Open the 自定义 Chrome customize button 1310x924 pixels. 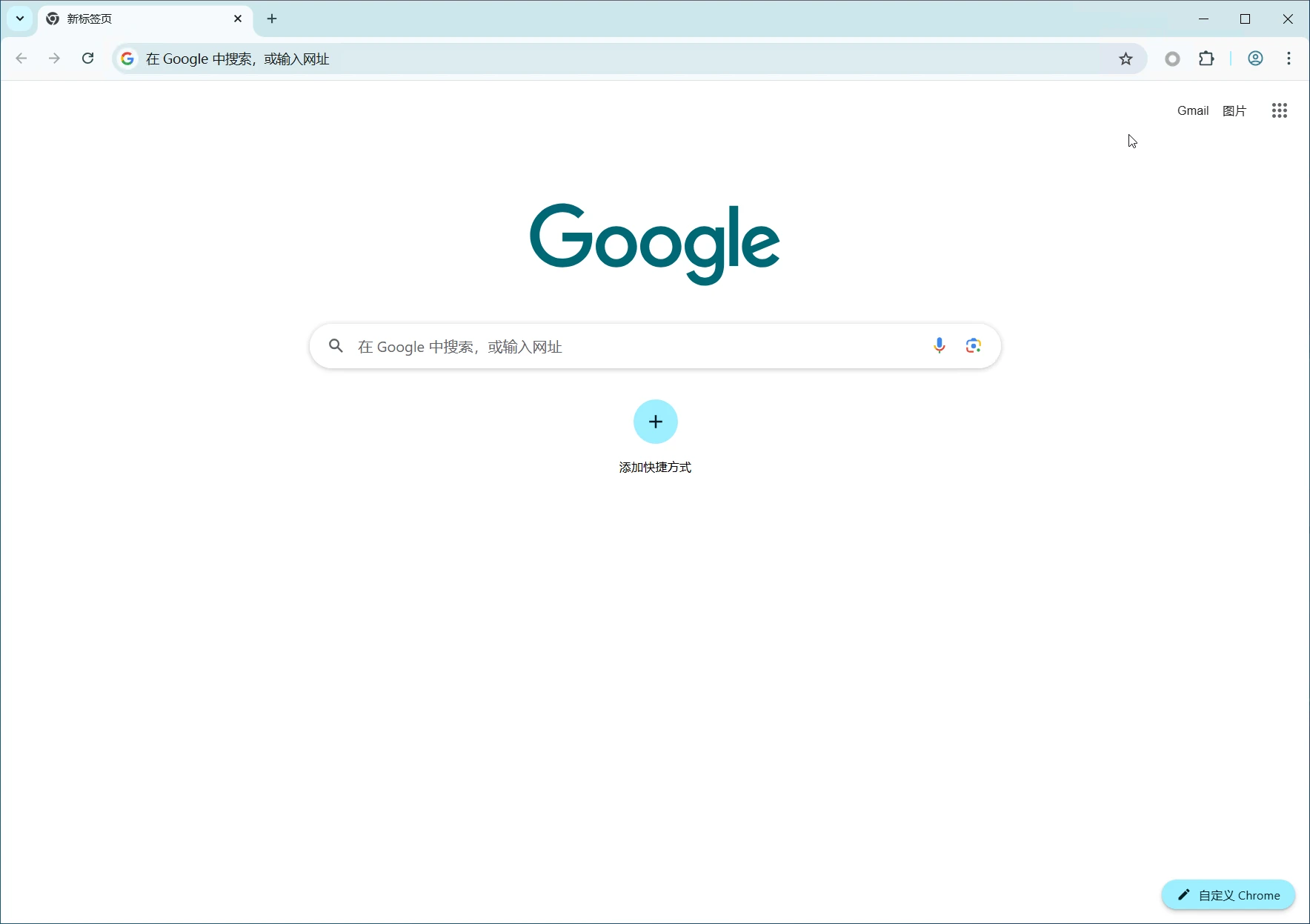coord(1228,895)
